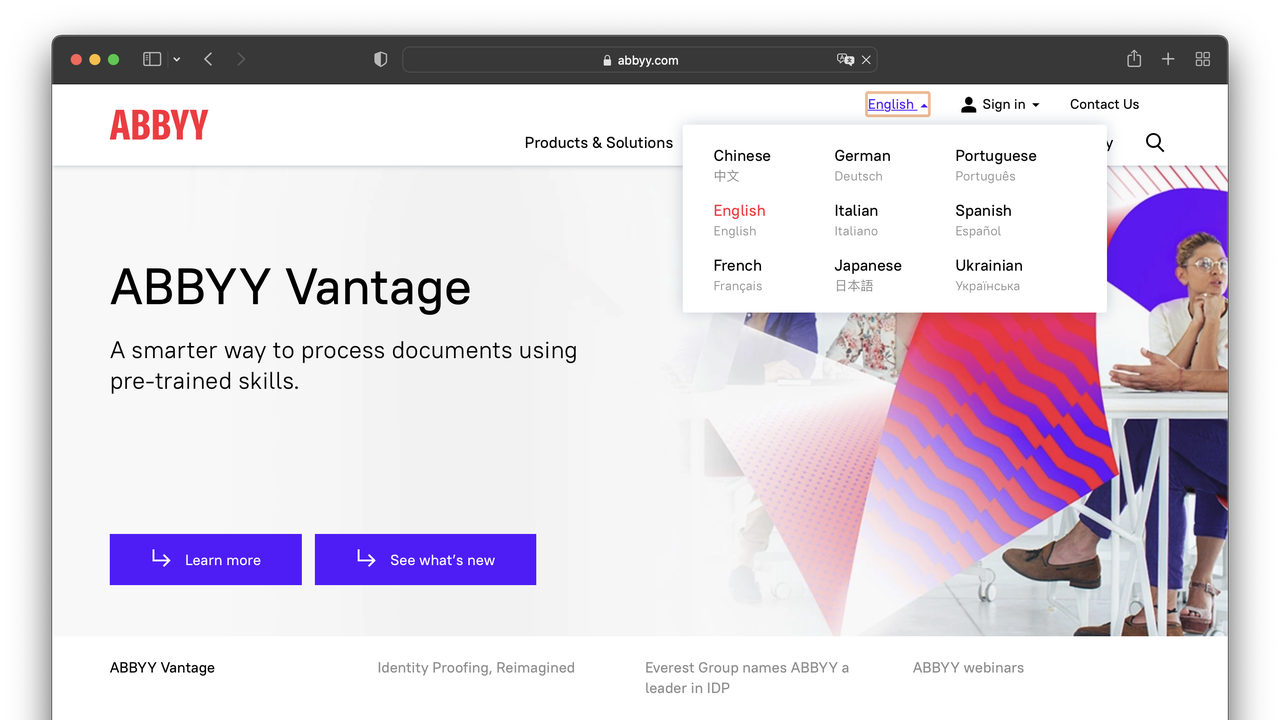This screenshot has height=720, width=1280.
Task: Click the search magnifier icon
Action: tap(1155, 143)
